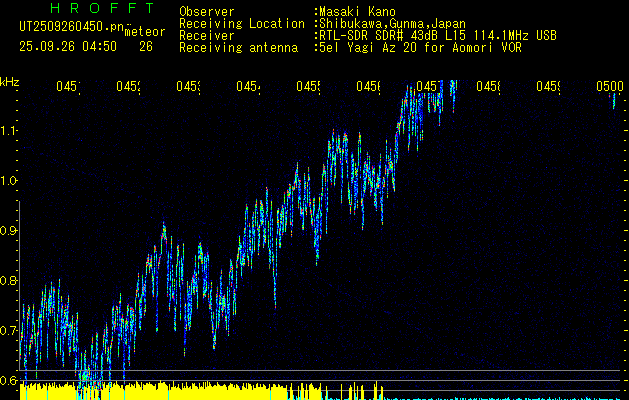
Task: Select file name UT2509260450.pn text
Action: (71, 26)
